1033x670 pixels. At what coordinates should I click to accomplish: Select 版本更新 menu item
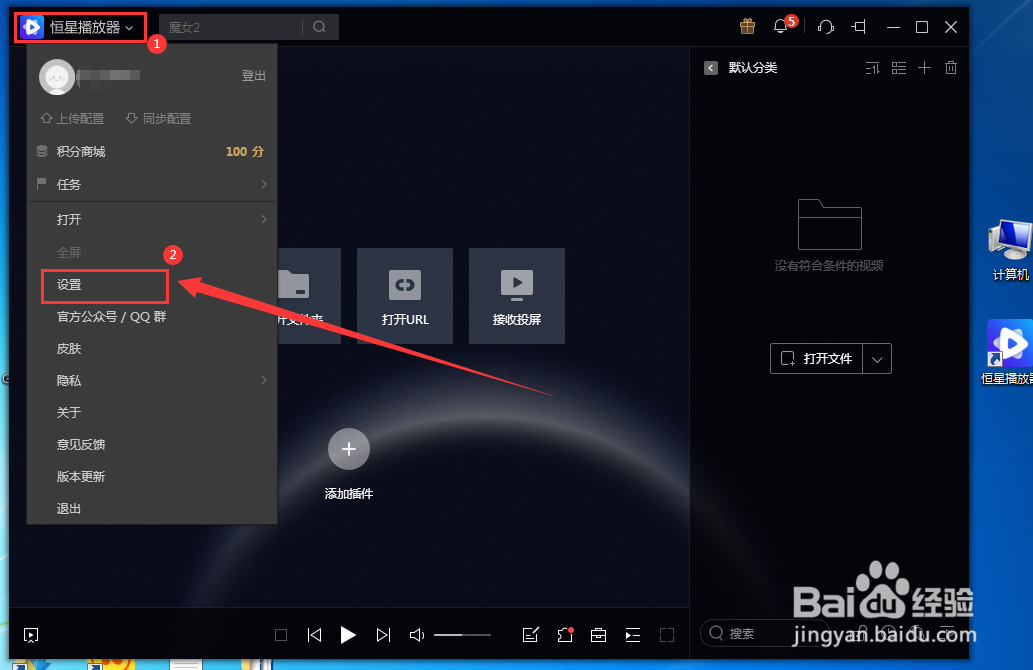152,476
